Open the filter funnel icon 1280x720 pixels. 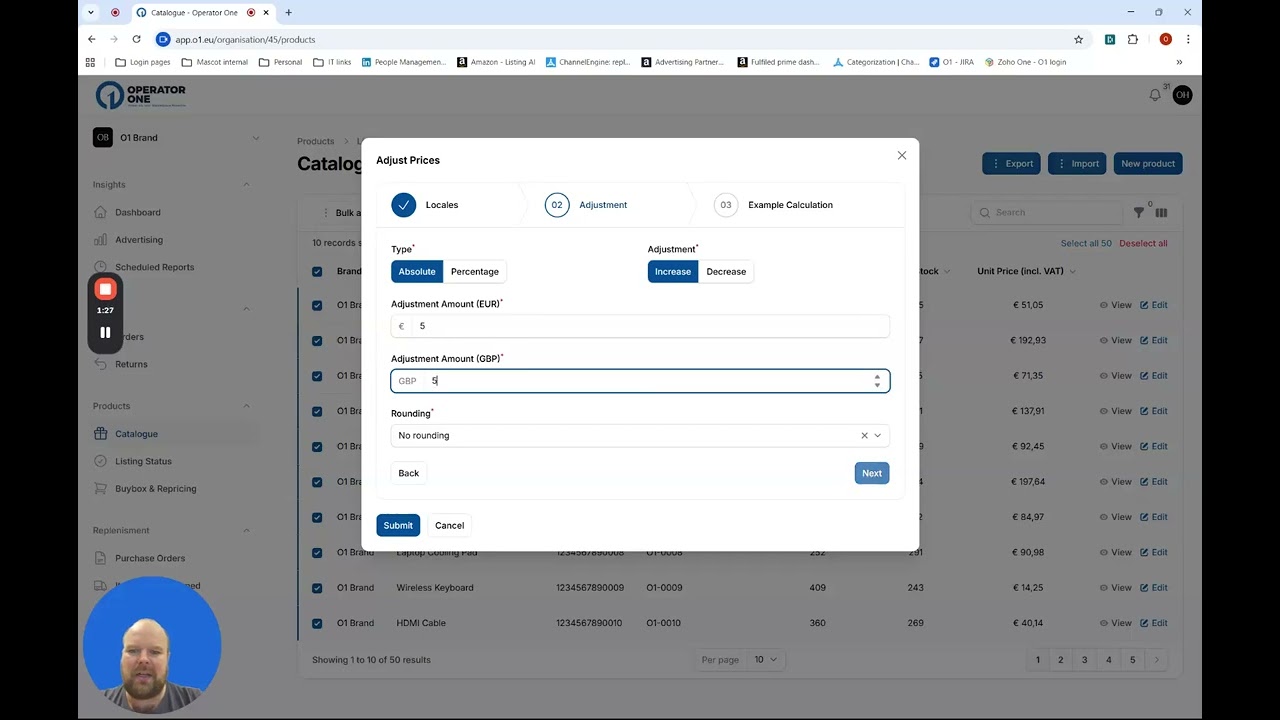point(1139,212)
